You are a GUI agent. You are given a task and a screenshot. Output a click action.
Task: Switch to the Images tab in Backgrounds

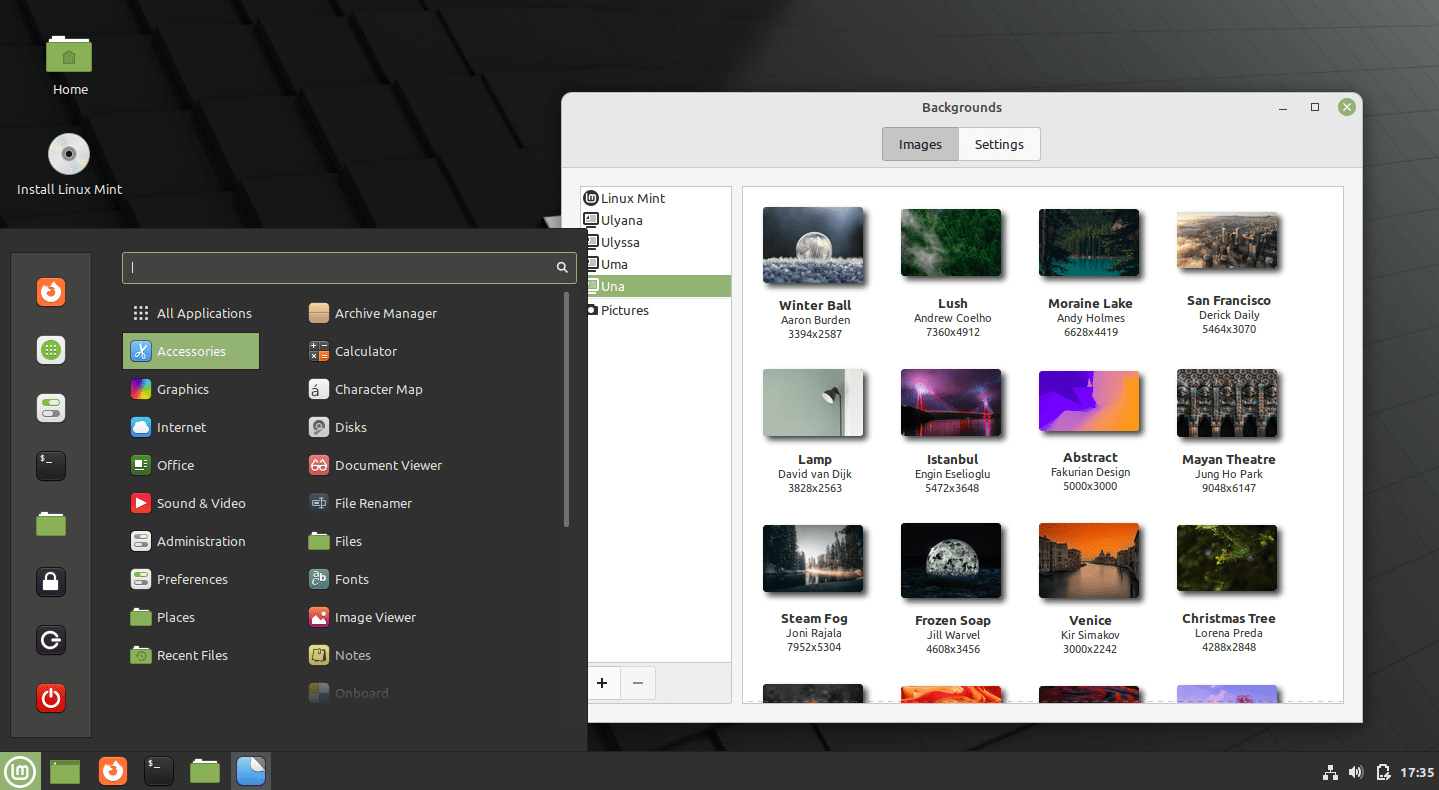(x=920, y=144)
